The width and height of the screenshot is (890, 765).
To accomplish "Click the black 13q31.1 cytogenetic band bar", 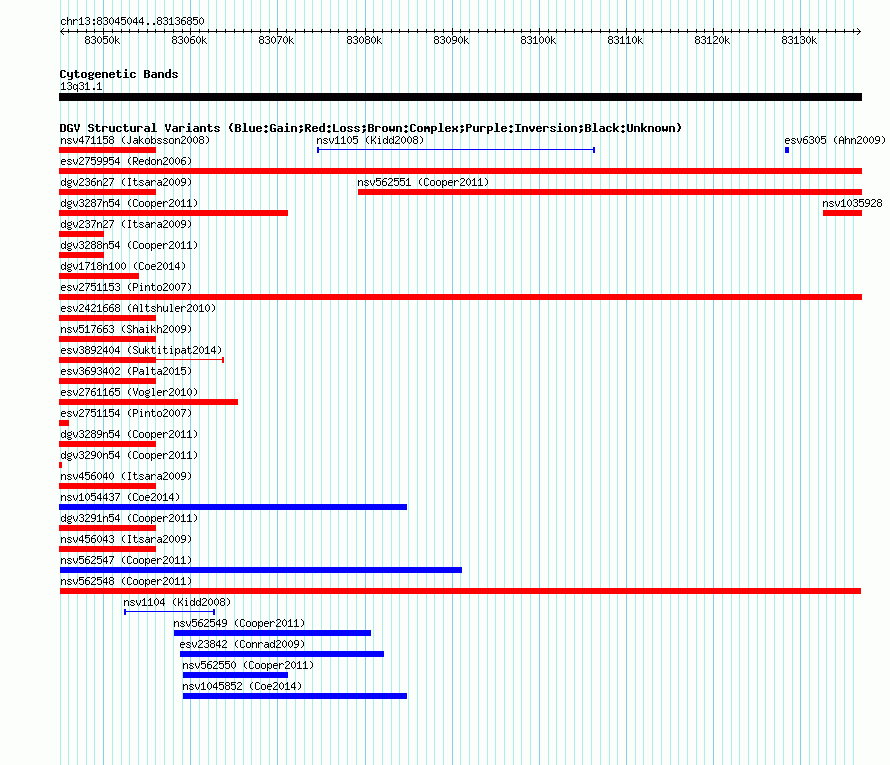I will (460, 97).
